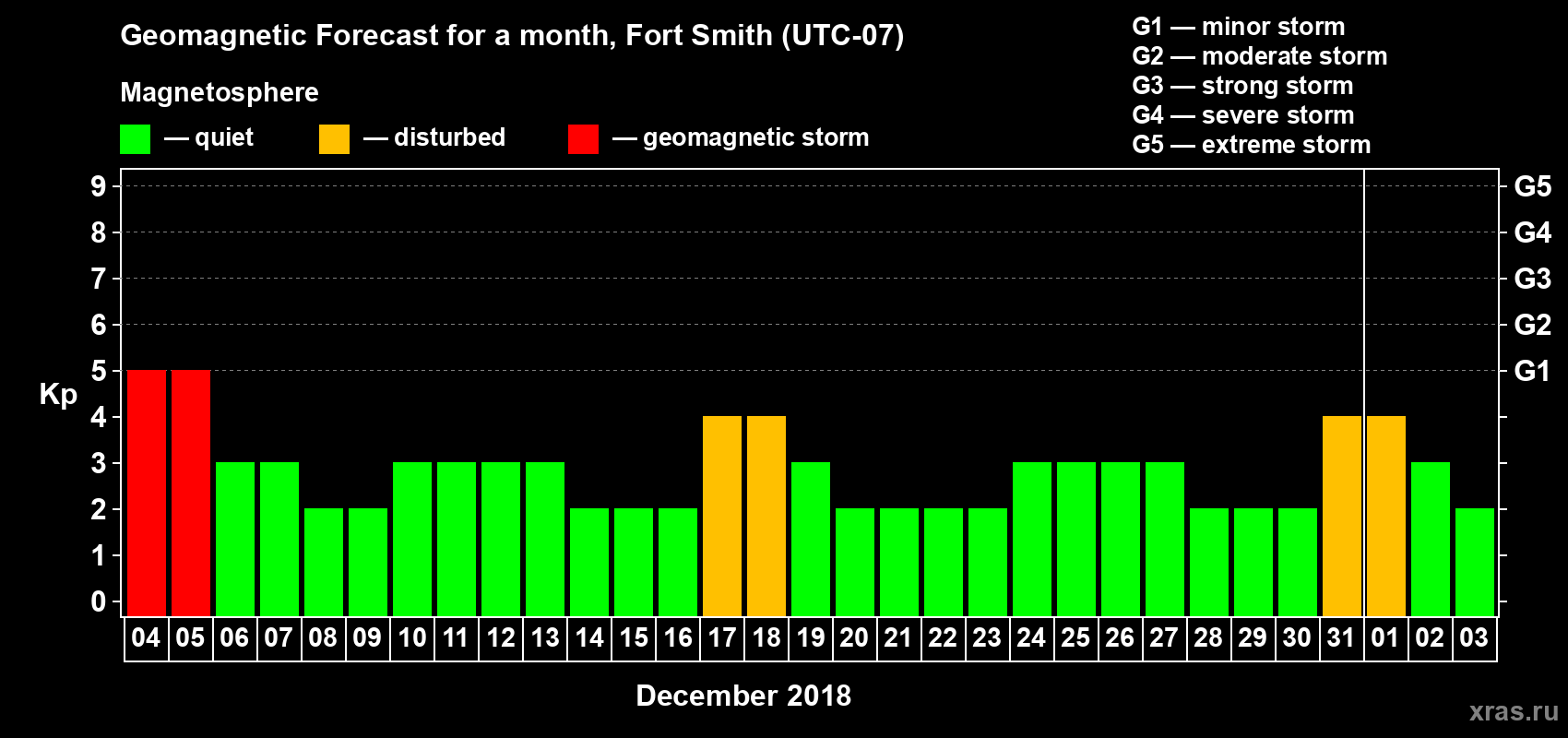This screenshot has width=1568, height=738.
Task: Click the date label 12
Action: (x=501, y=637)
